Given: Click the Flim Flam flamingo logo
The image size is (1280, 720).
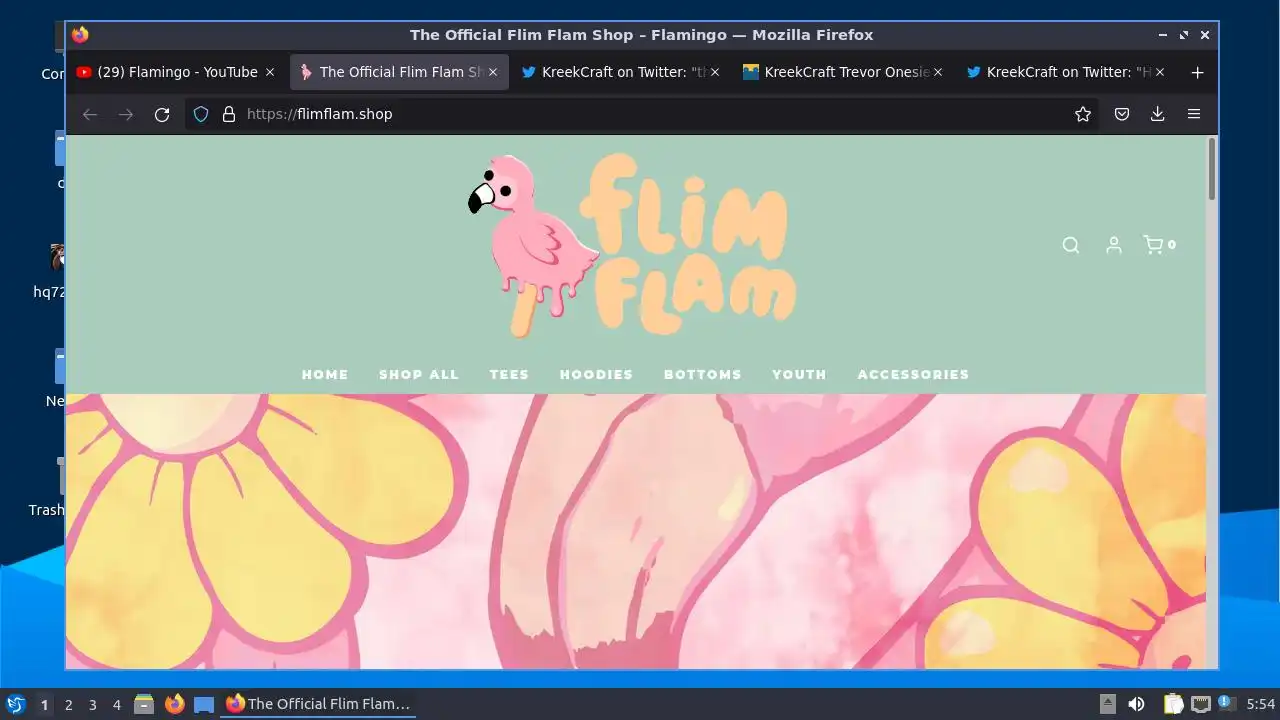Looking at the screenshot, I should (x=632, y=245).
